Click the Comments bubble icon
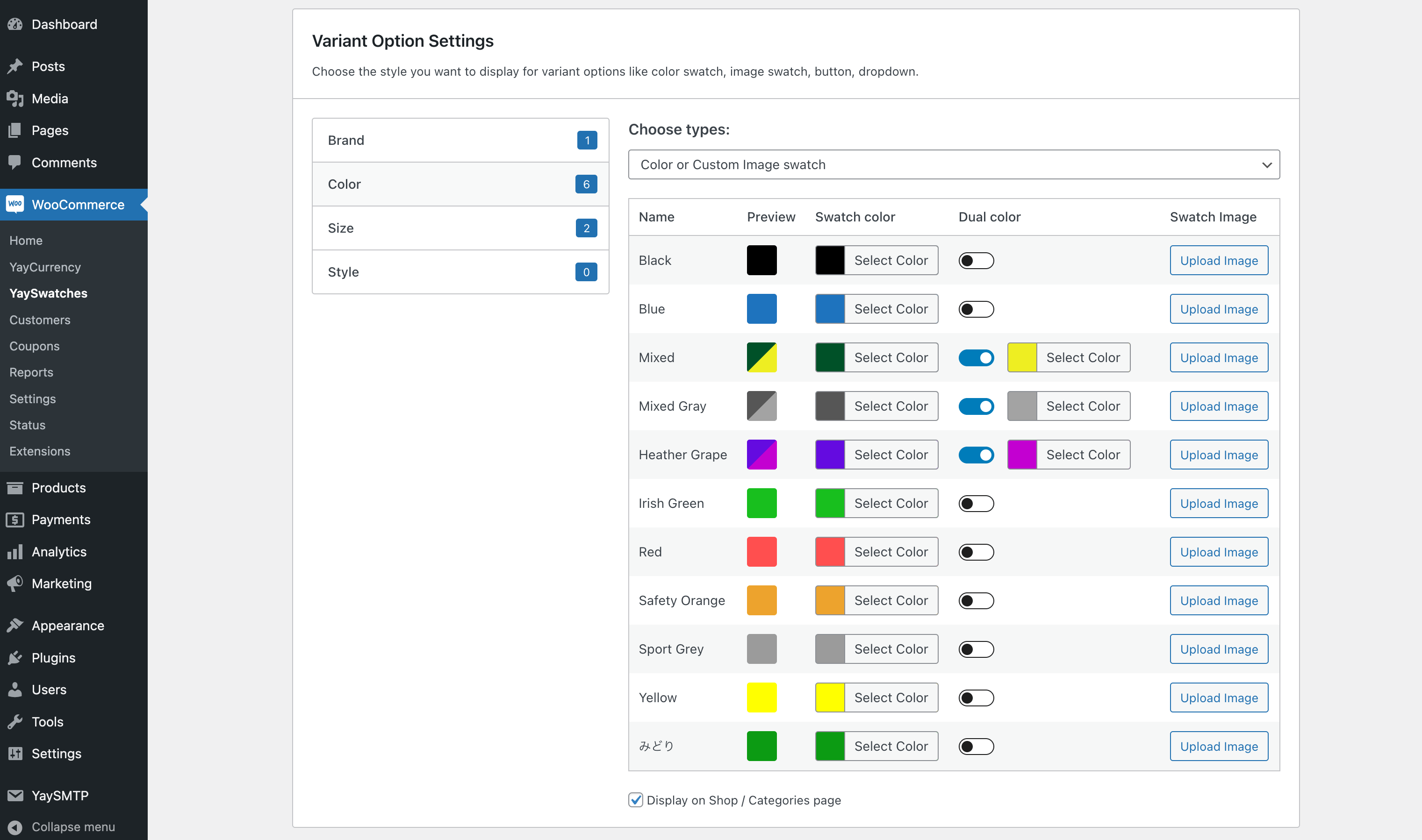The image size is (1422, 840). 15,163
